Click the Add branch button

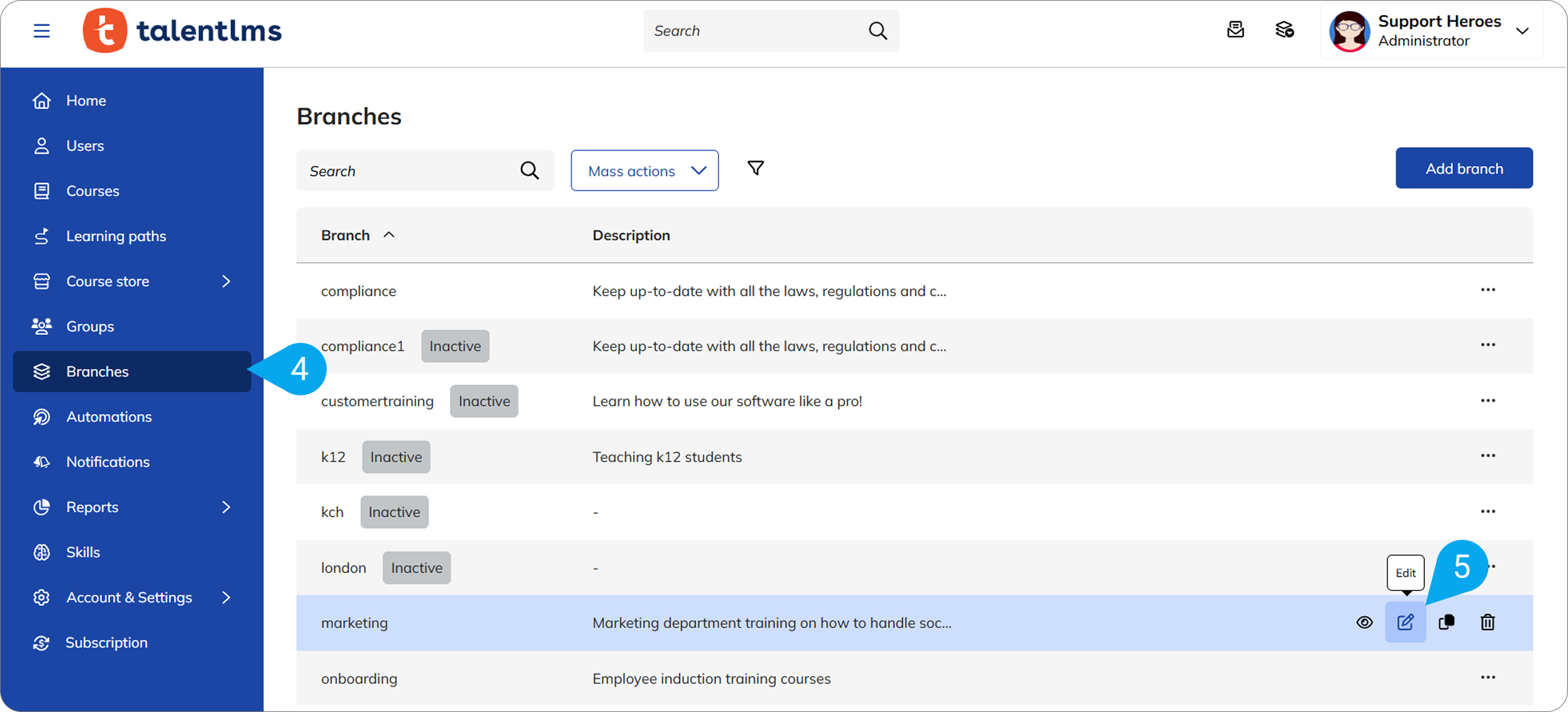pyautogui.click(x=1464, y=168)
